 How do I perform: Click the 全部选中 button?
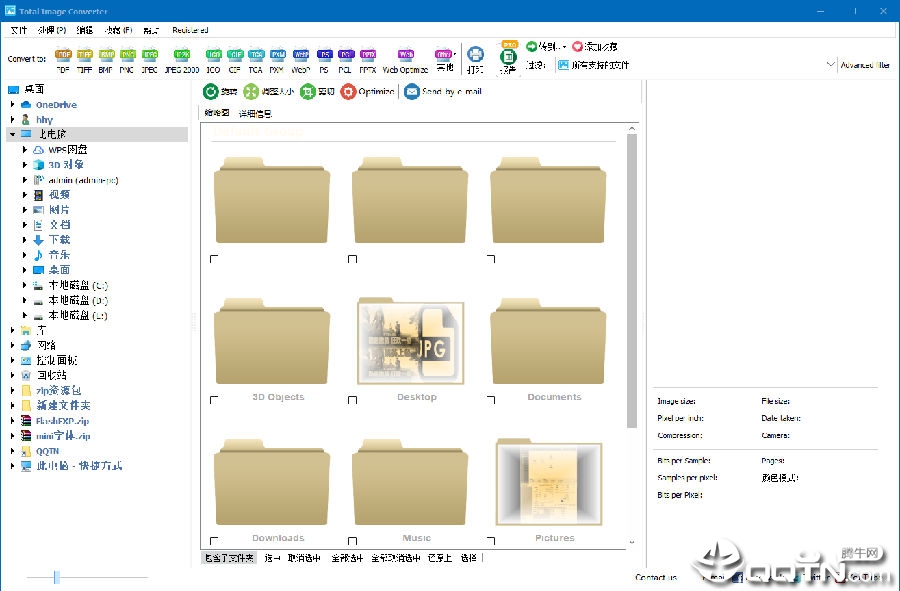[x=347, y=558]
